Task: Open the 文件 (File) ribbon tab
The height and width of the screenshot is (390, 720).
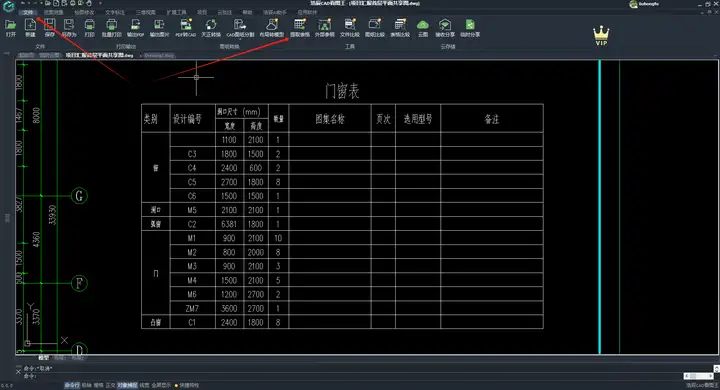Action: 28,12
